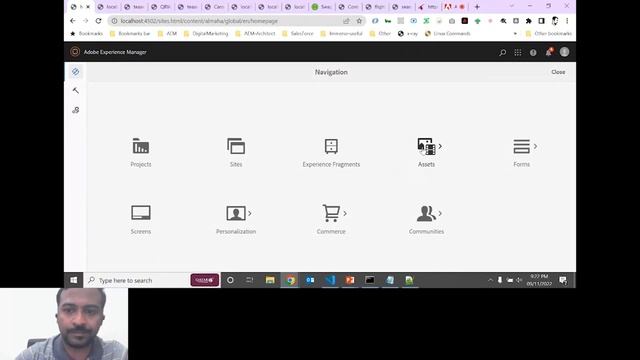Viewport: 640px width, 360px height.
Task: Open the Projects navigation icon
Action: pos(141,147)
